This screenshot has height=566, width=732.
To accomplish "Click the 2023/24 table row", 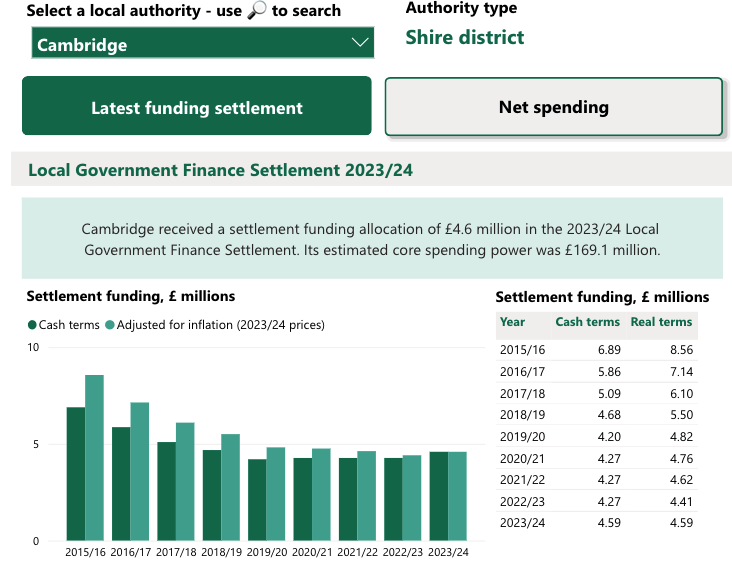I will (596, 522).
